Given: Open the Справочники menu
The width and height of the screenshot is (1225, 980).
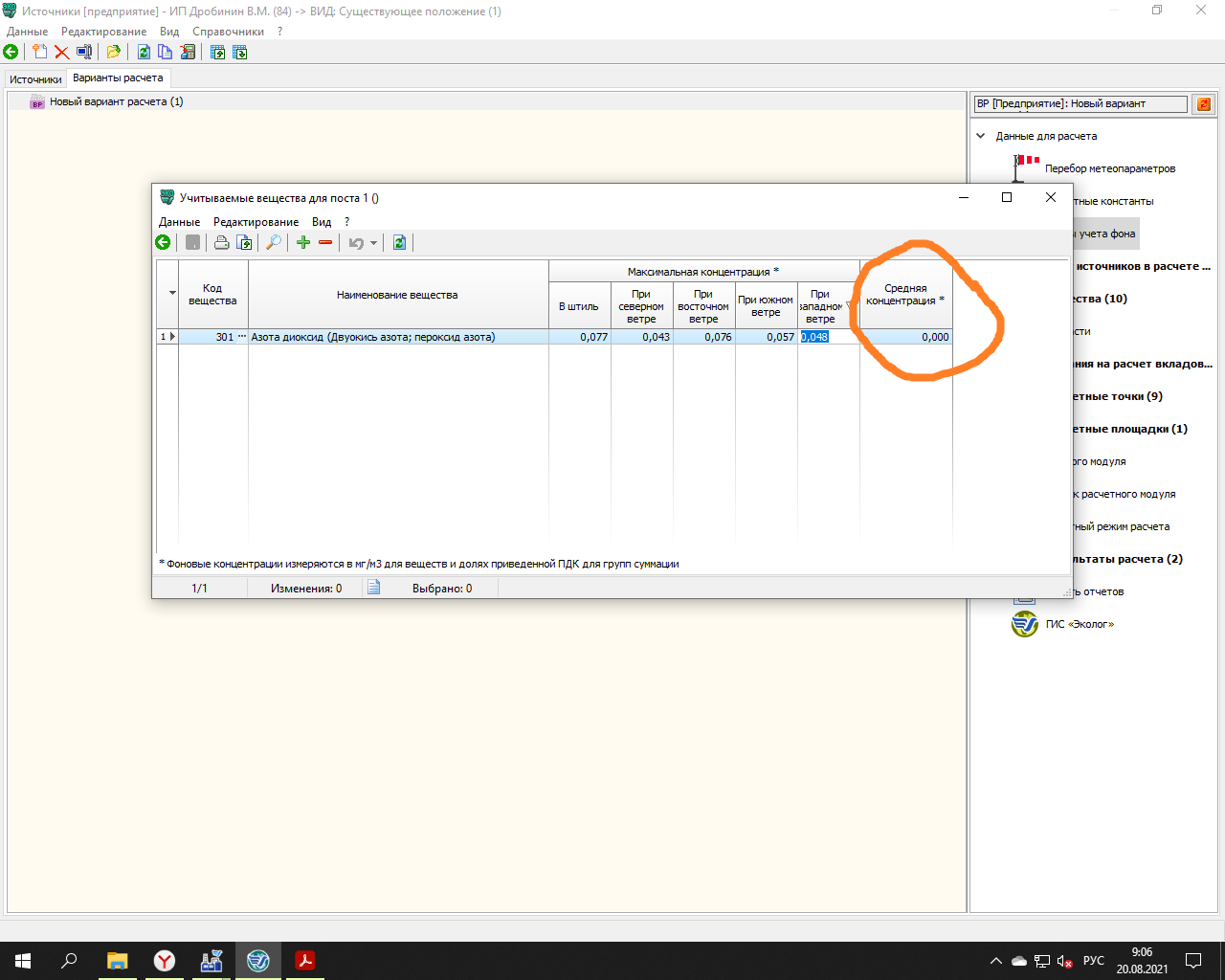Looking at the screenshot, I should (228, 32).
